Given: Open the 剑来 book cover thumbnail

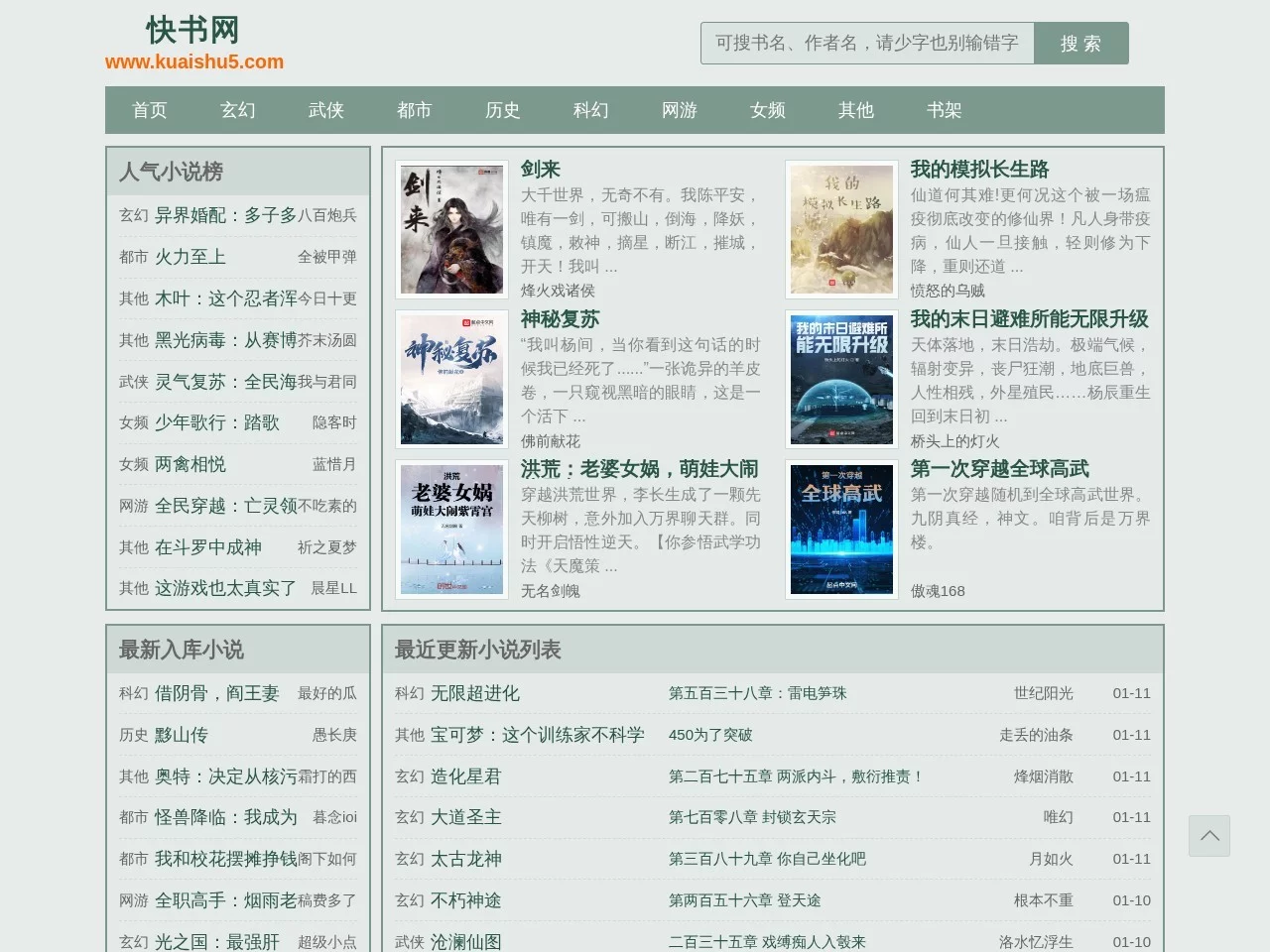Looking at the screenshot, I should pyautogui.click(x=450, y=228).
